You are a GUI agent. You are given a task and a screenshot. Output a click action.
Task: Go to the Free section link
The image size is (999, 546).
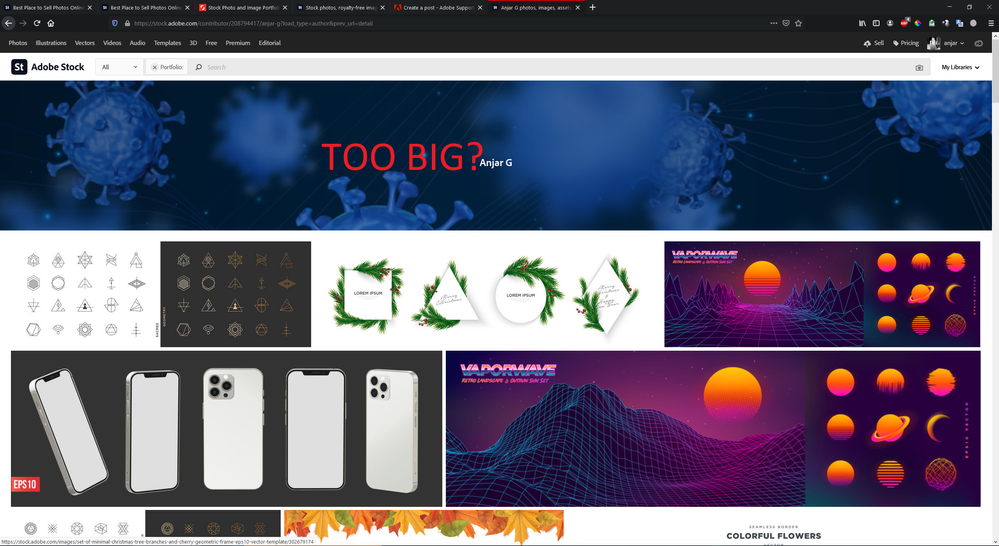(x=212, y=43)
